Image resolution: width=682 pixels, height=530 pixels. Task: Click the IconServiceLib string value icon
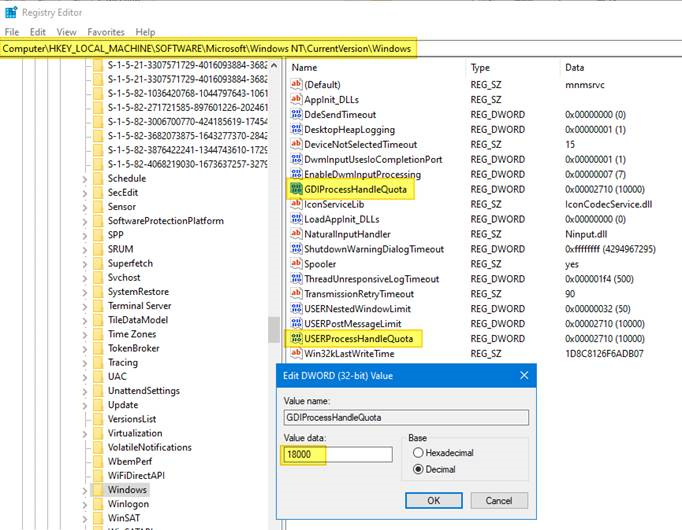(x=295, y=204)
